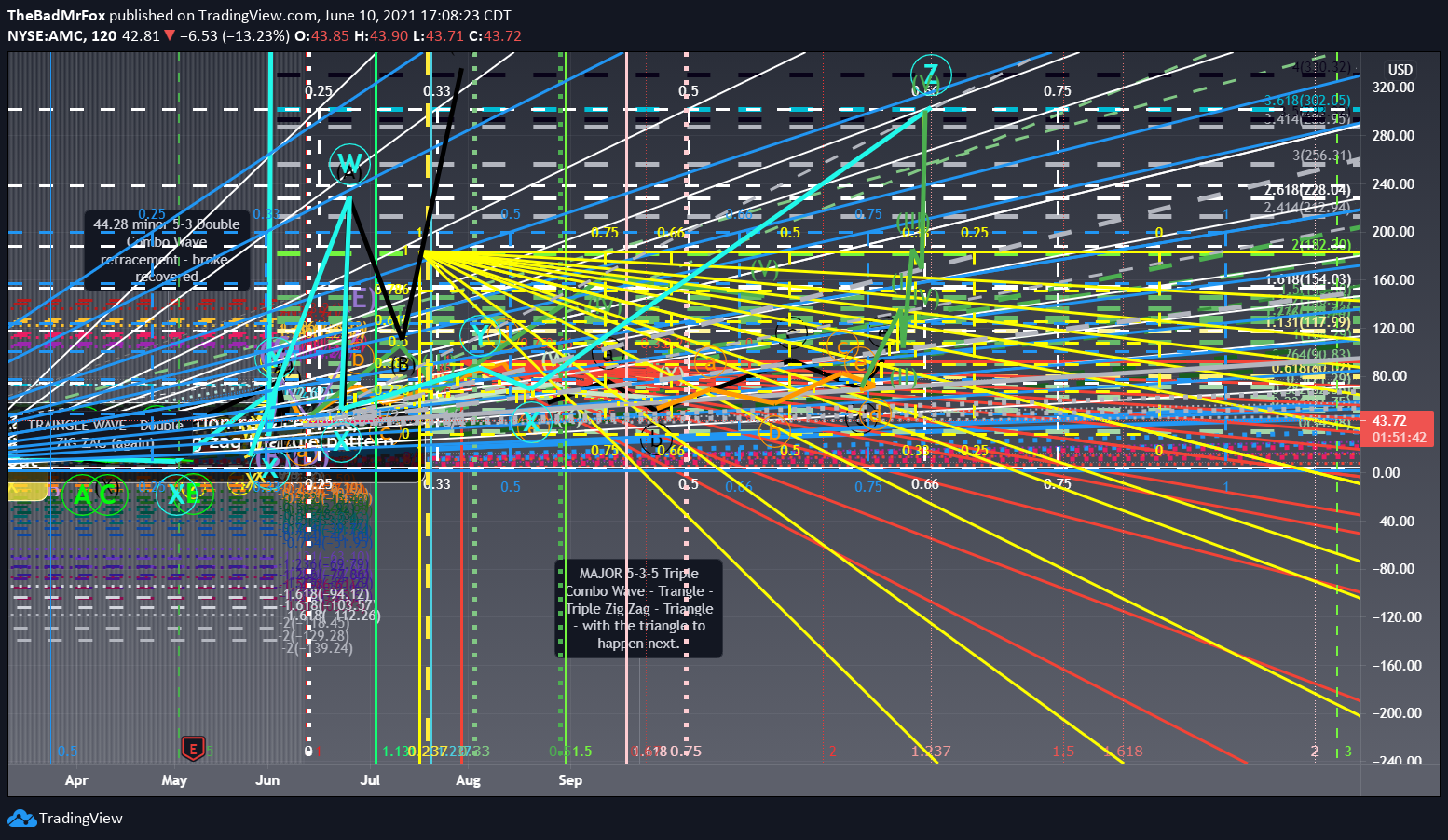The width and height of the screenshot is (1448, 840).
Task: Select the MAJOR 5-3-5 Triple Combo Wave note
Action: [639, 609]
